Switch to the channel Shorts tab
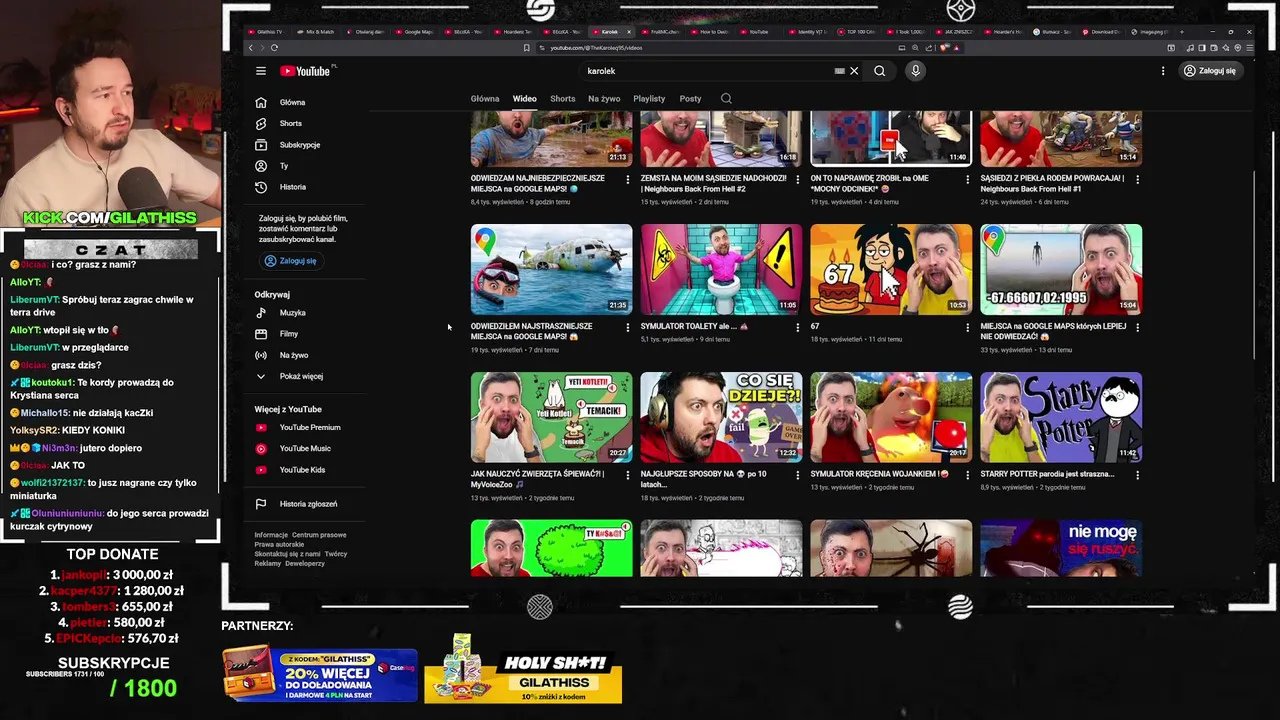1280x720 pixels. (563, 99)
